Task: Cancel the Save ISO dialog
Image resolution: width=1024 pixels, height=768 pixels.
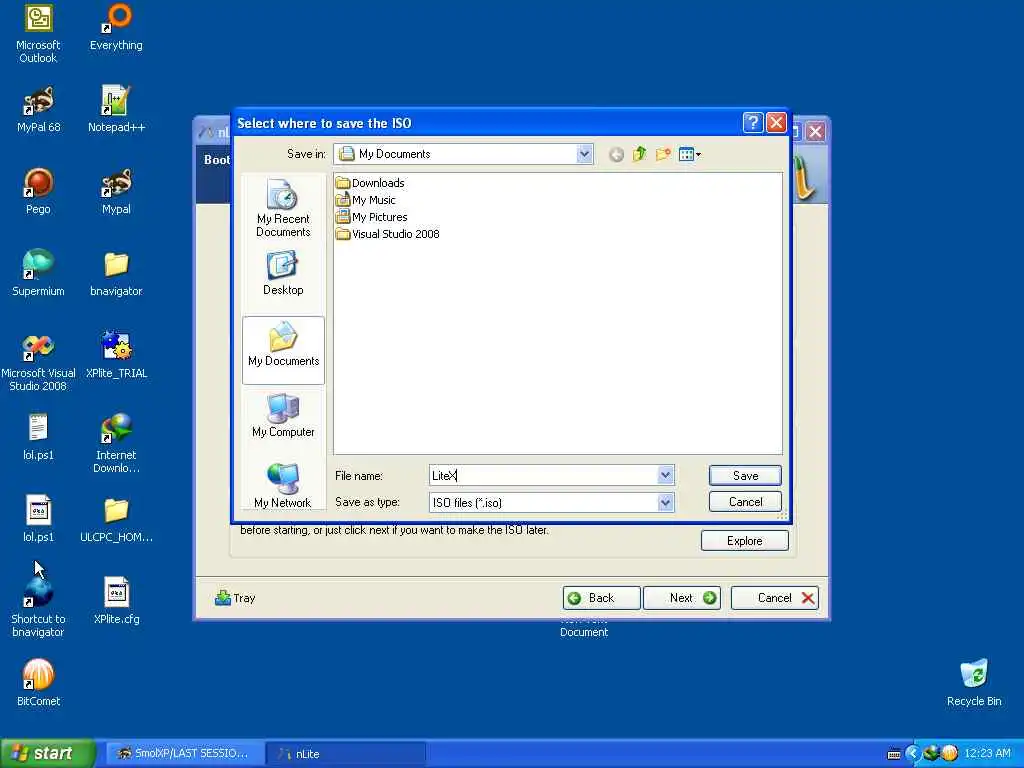Action: pos(745,502)
